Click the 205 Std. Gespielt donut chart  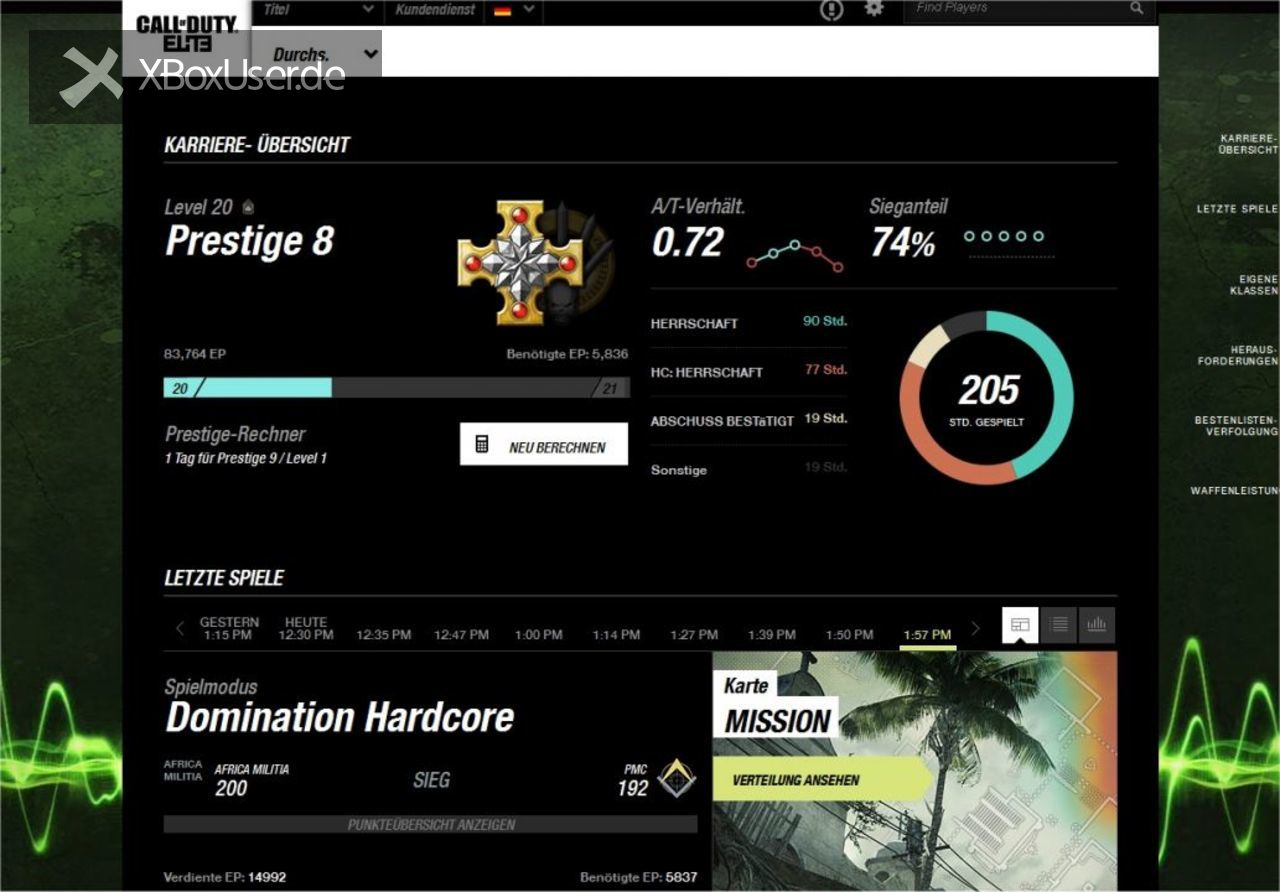pos(986,397)
